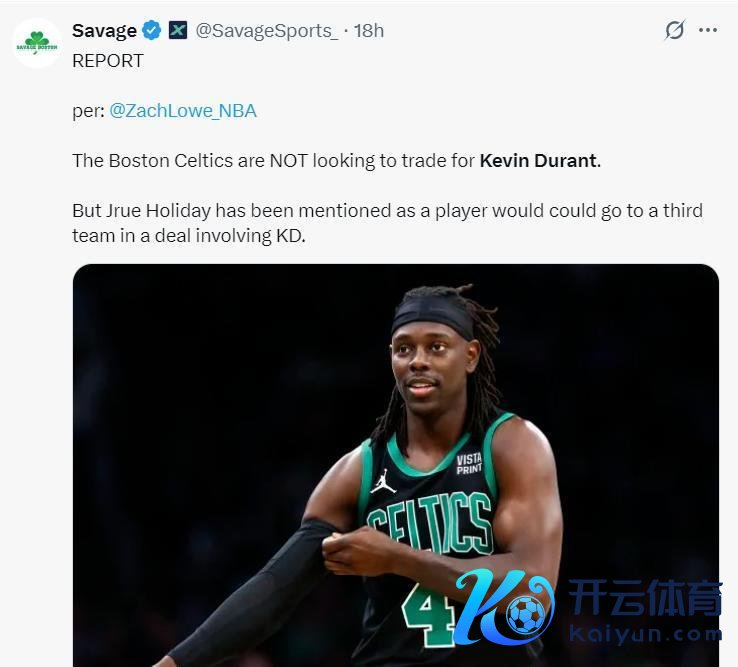
Task: Click the 开云体育 watermark text
Action: point(646,598)
